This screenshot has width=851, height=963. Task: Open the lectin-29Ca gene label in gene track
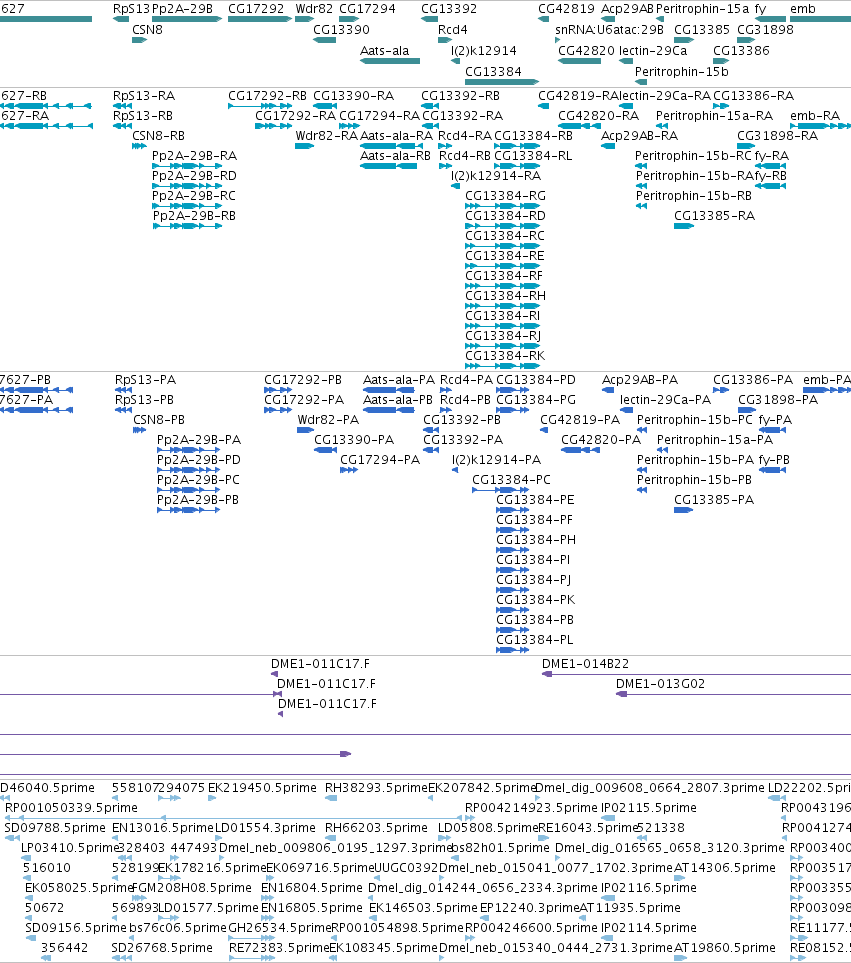(x=653, y=51)
